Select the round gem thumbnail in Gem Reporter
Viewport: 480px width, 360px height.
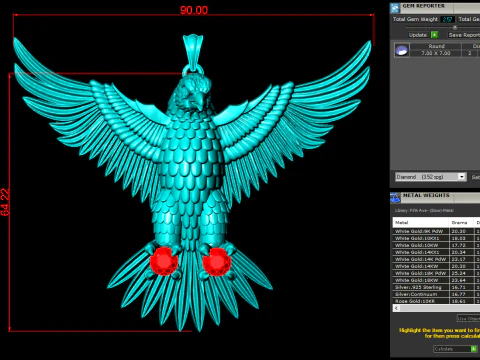point(402,50)
